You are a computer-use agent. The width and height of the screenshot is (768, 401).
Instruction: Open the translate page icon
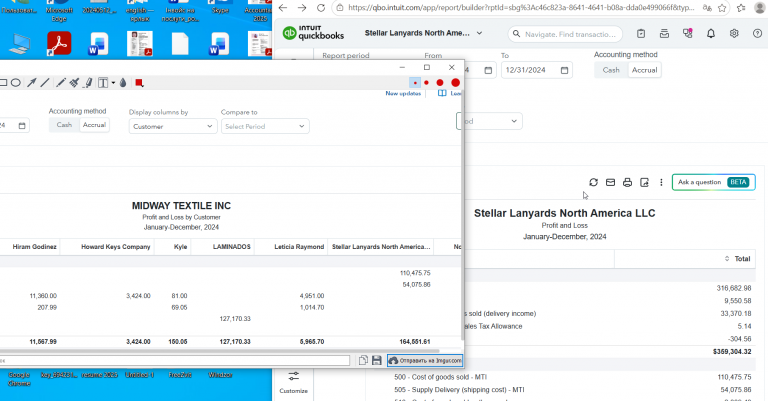707,8
